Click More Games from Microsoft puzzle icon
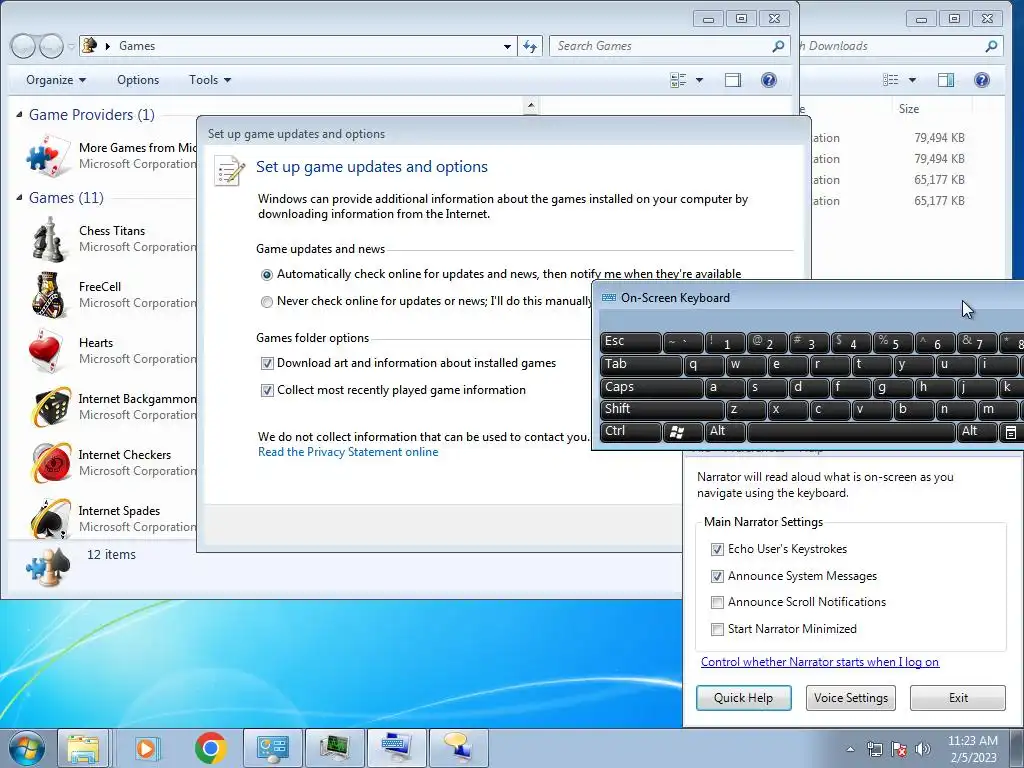The image size is (1024, 768). pyautogui.click(x=48, y=156)
